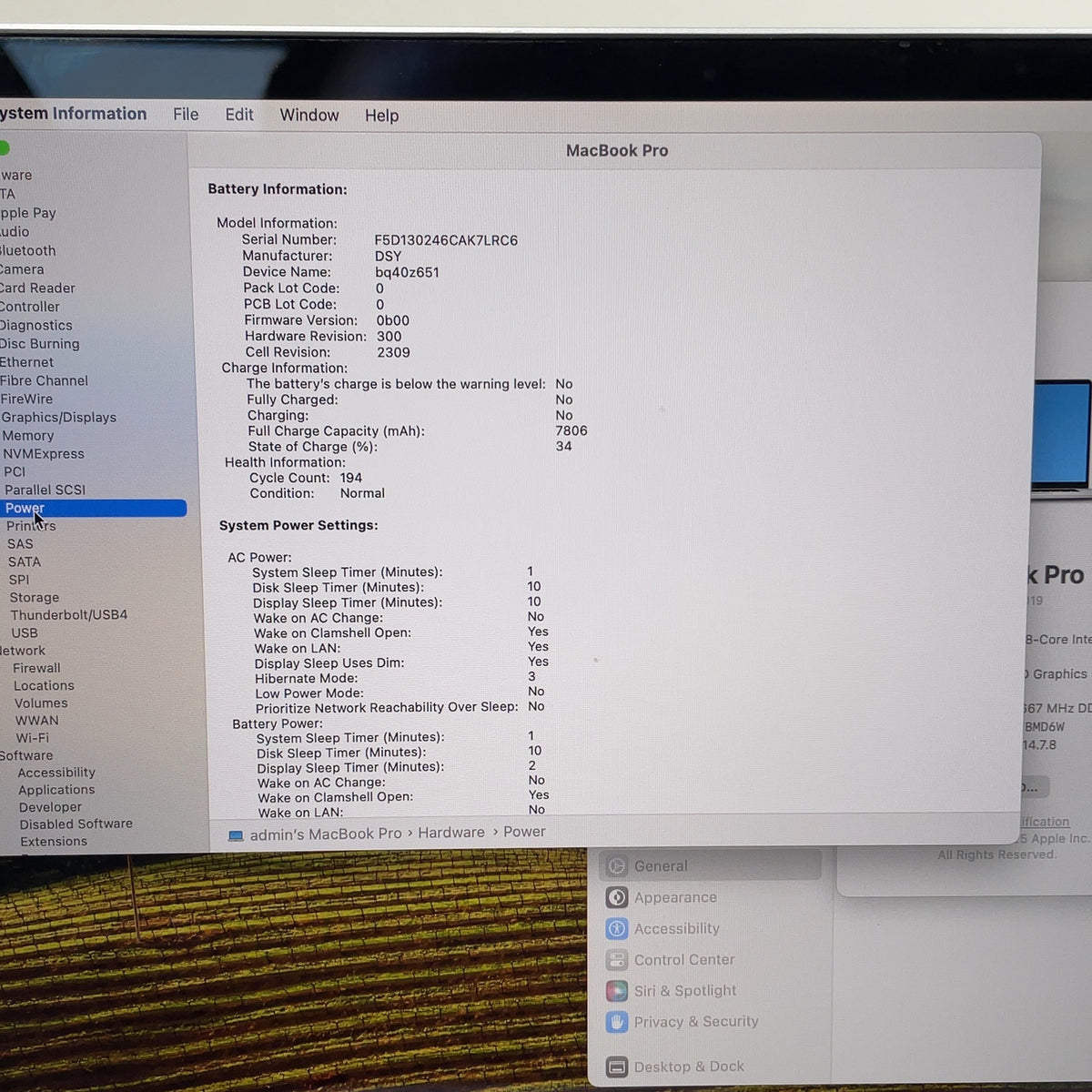Click battery serial number F5D130246CAK7LRC6
Viewport: 1092px width, 1092px height.
tap(446, 240)
